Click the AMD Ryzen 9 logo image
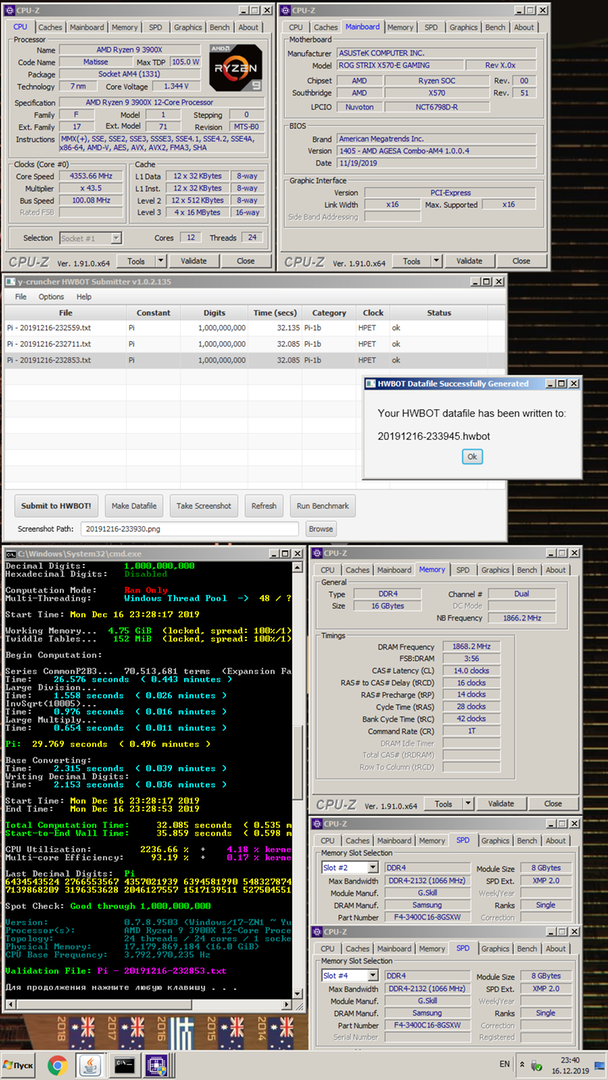This screenshot has height=1080, width=608. click(236, 67)
